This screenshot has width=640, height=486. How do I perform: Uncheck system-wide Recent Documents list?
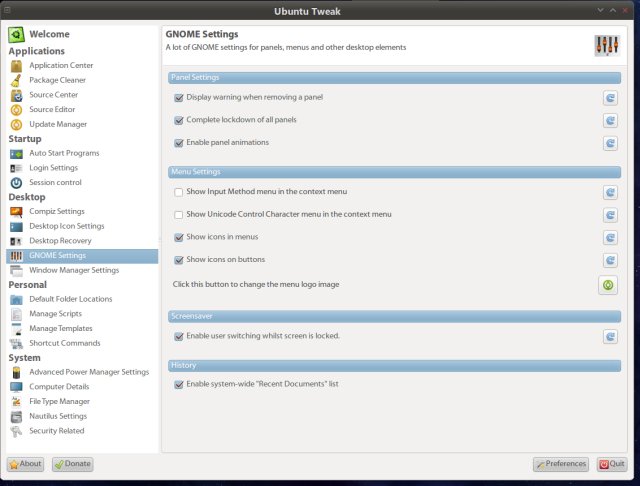[179, 384]
